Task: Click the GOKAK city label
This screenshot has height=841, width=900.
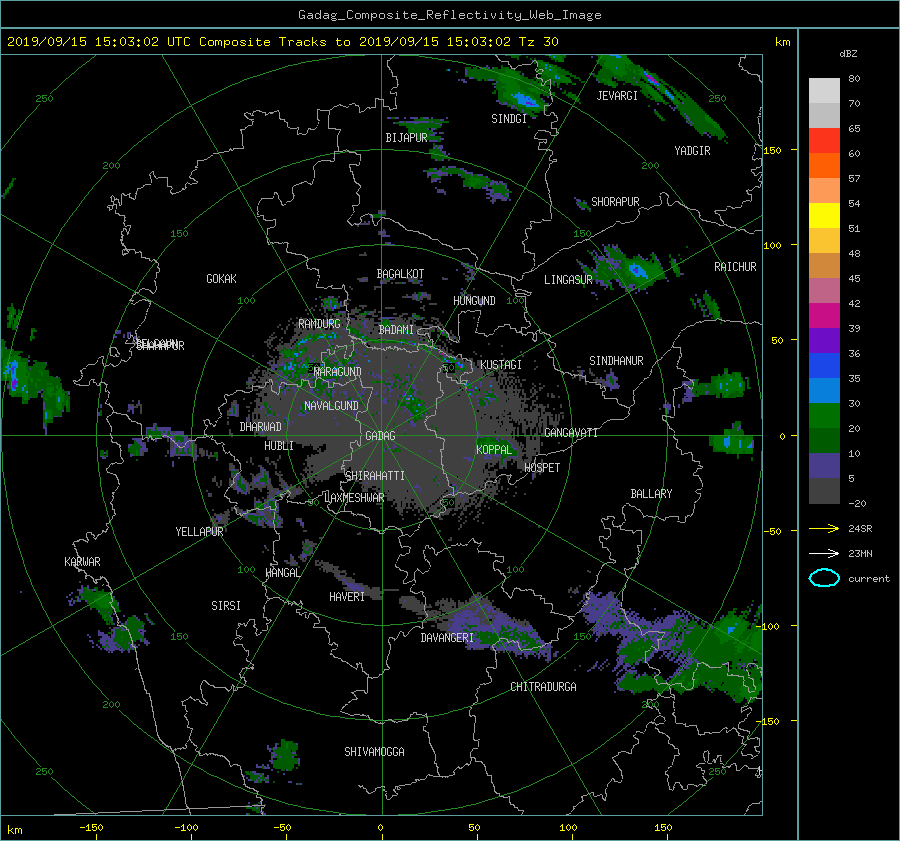Action: click(222, 279)
